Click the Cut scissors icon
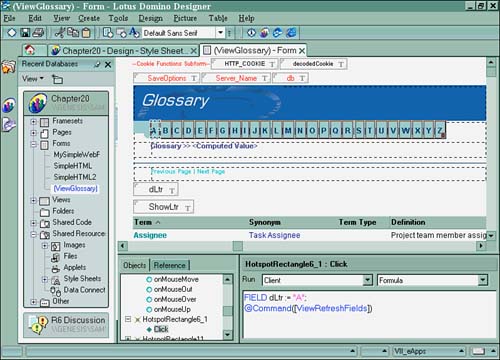 (60, 33)
